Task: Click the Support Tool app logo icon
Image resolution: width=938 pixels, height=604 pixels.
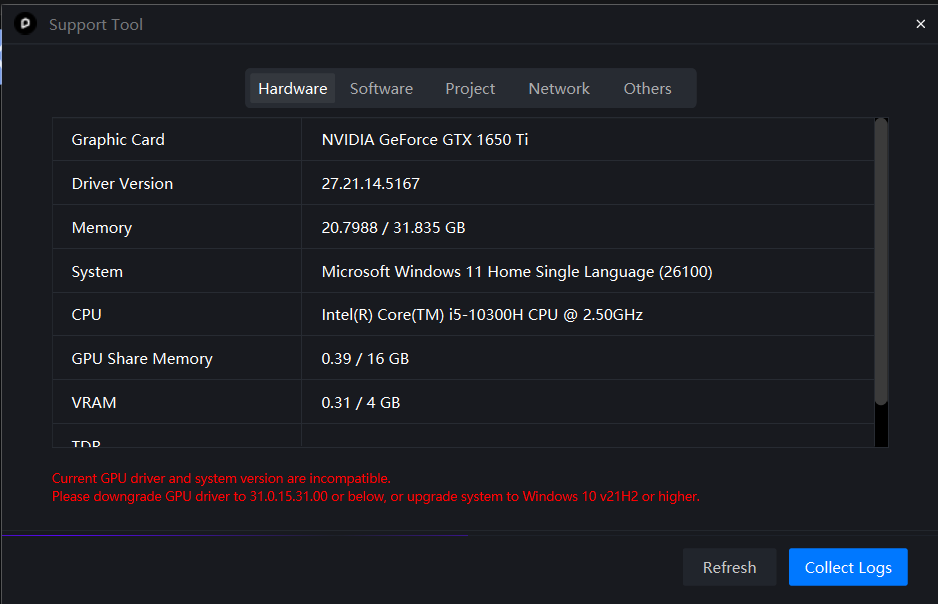Action: pyautogui.click(x=26, y=24)
